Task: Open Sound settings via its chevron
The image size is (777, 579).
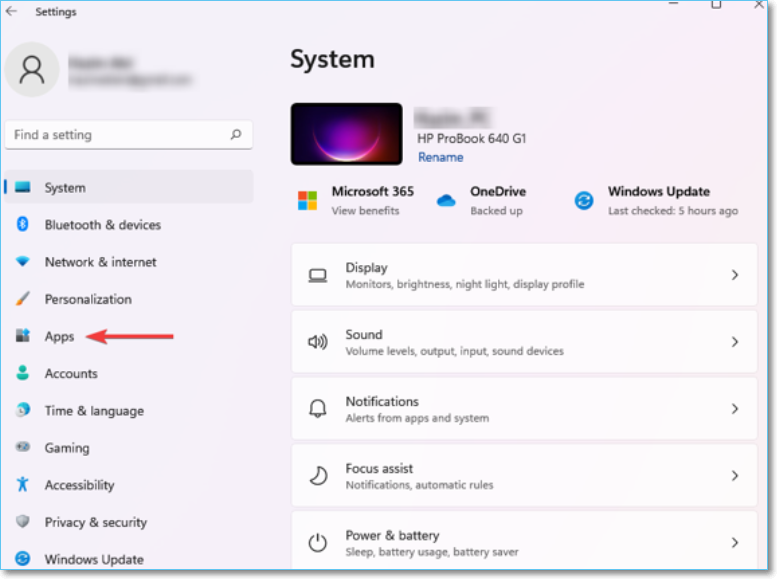Action: [x=735, y=342]
